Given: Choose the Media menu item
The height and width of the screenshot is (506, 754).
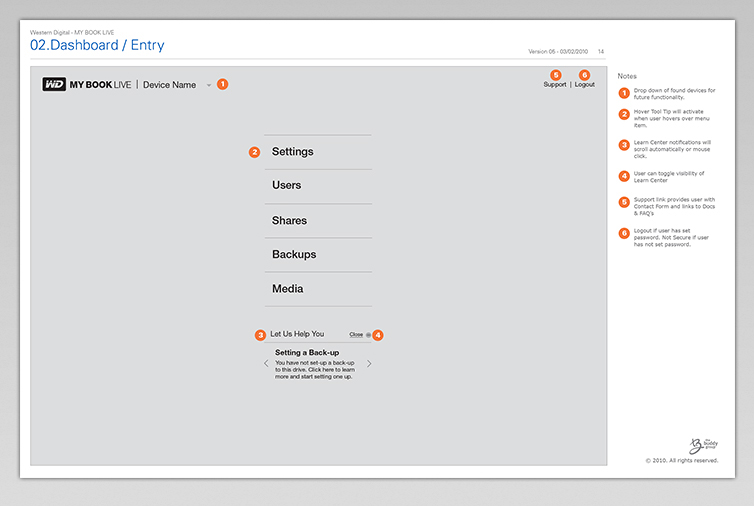Looking at the screenshot, I should (318, 289).
